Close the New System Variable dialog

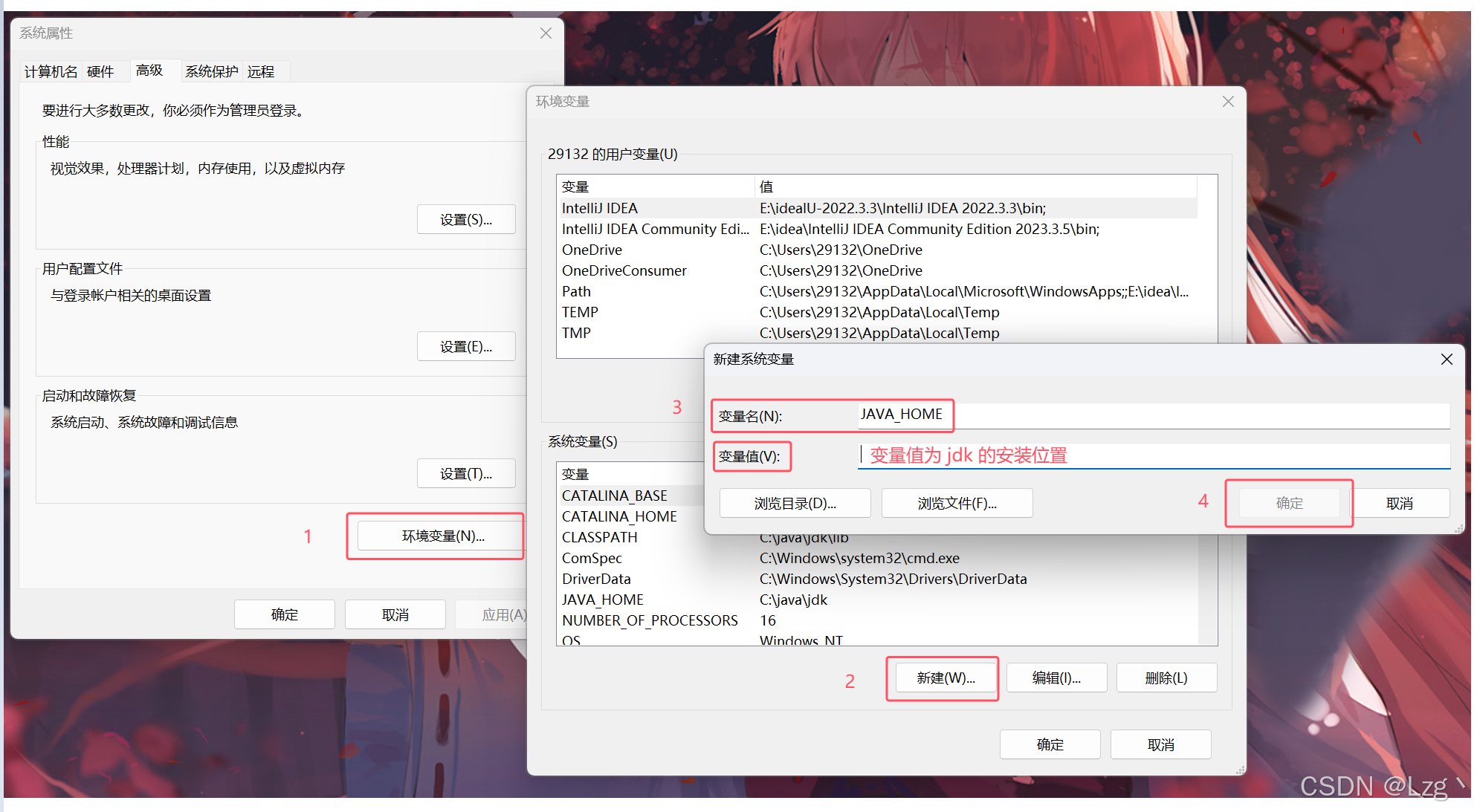point(1446,360)
